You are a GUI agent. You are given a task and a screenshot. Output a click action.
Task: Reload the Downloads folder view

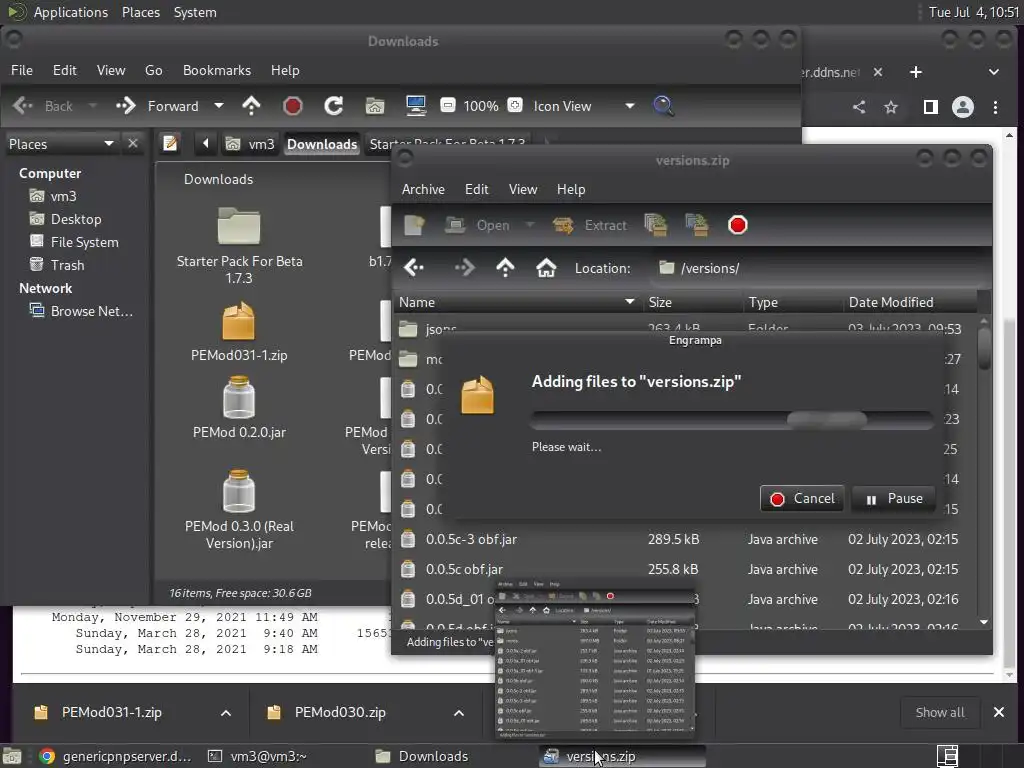point(334,106)
